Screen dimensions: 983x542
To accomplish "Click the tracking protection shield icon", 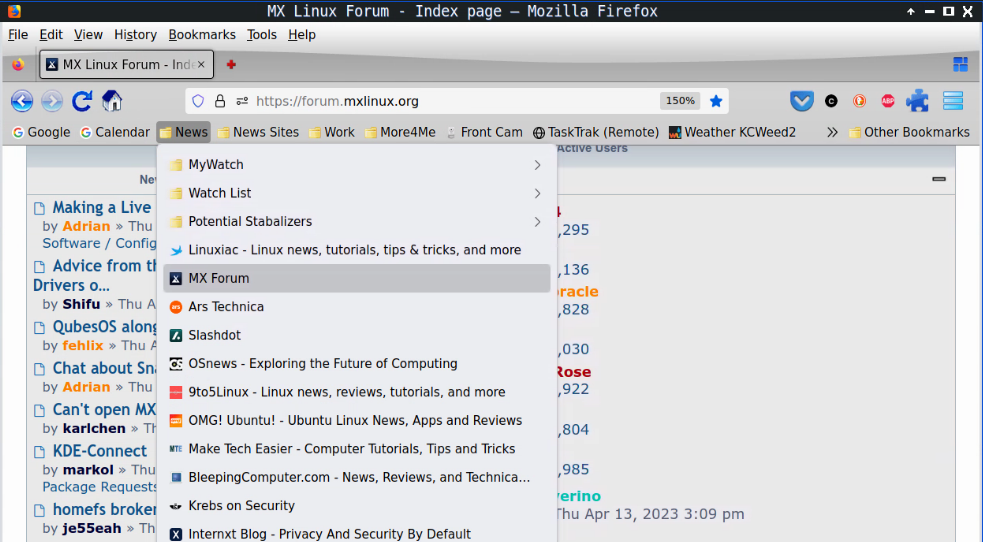I will pos(198,101).
